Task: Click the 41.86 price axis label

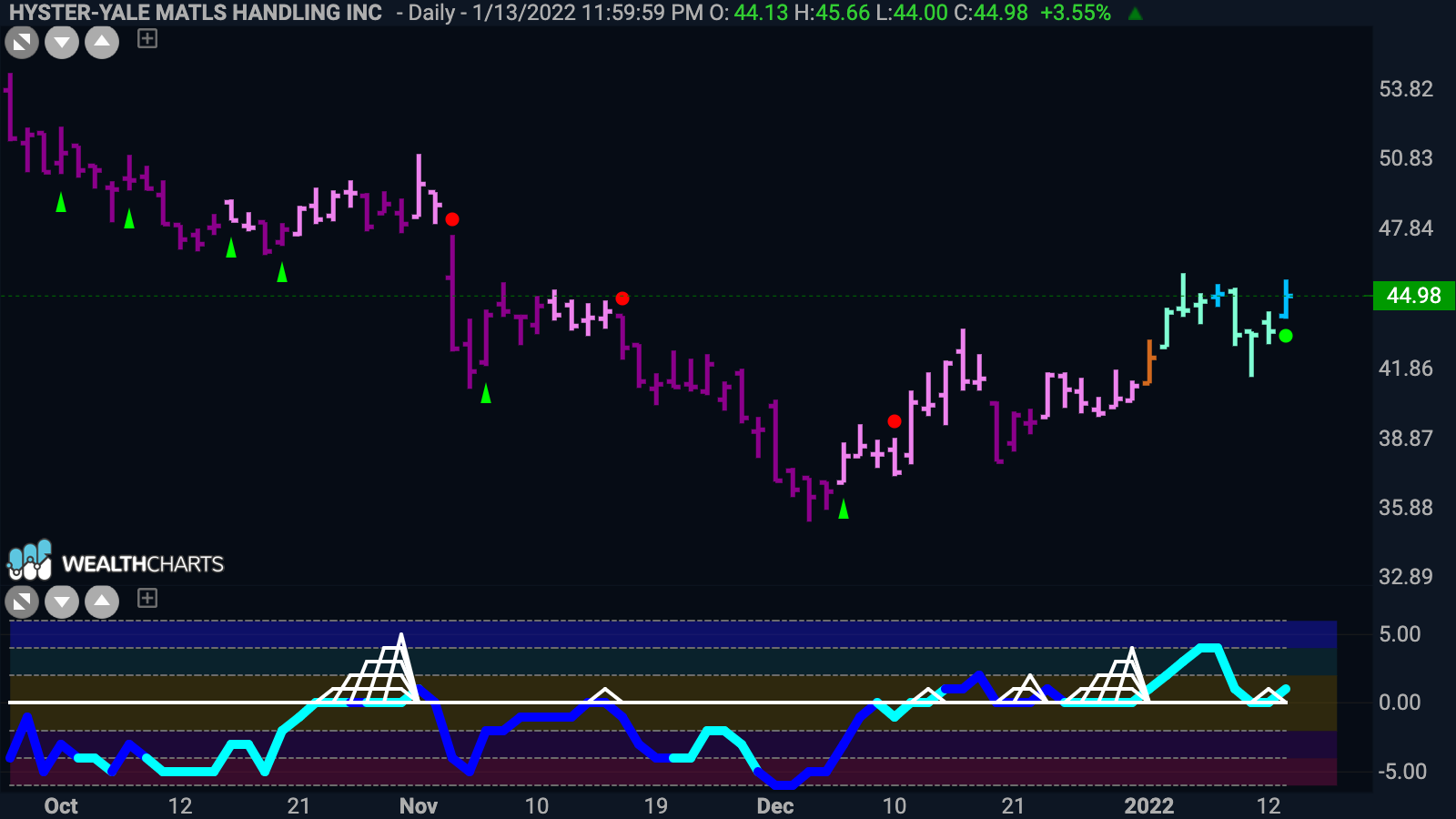Action: 1406,369
